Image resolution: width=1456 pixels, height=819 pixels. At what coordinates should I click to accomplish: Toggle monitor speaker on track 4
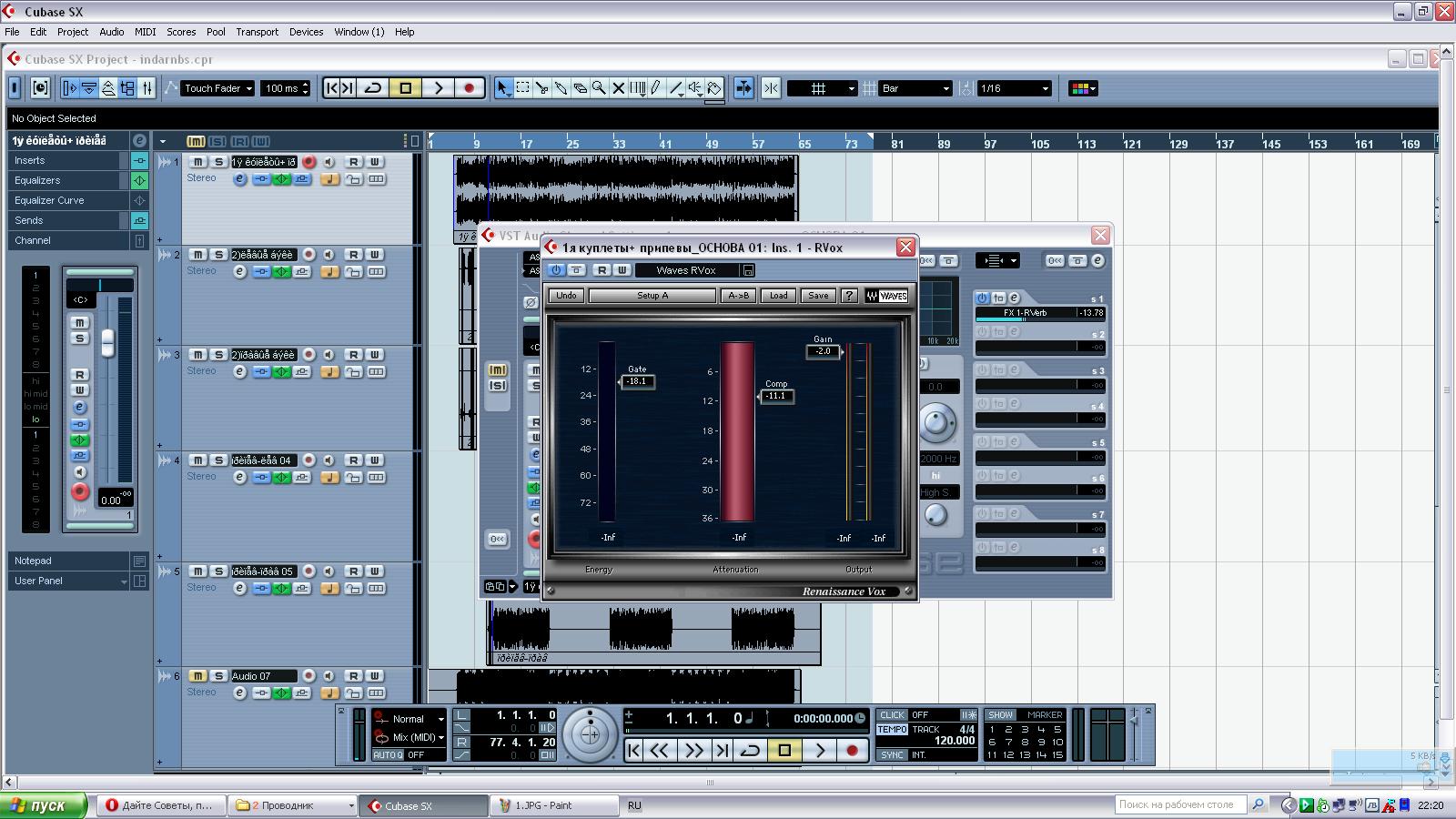click(329, 460)
